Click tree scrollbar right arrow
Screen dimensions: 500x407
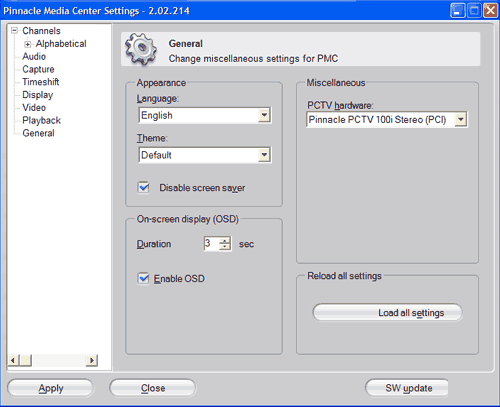(x=92, y=360)
